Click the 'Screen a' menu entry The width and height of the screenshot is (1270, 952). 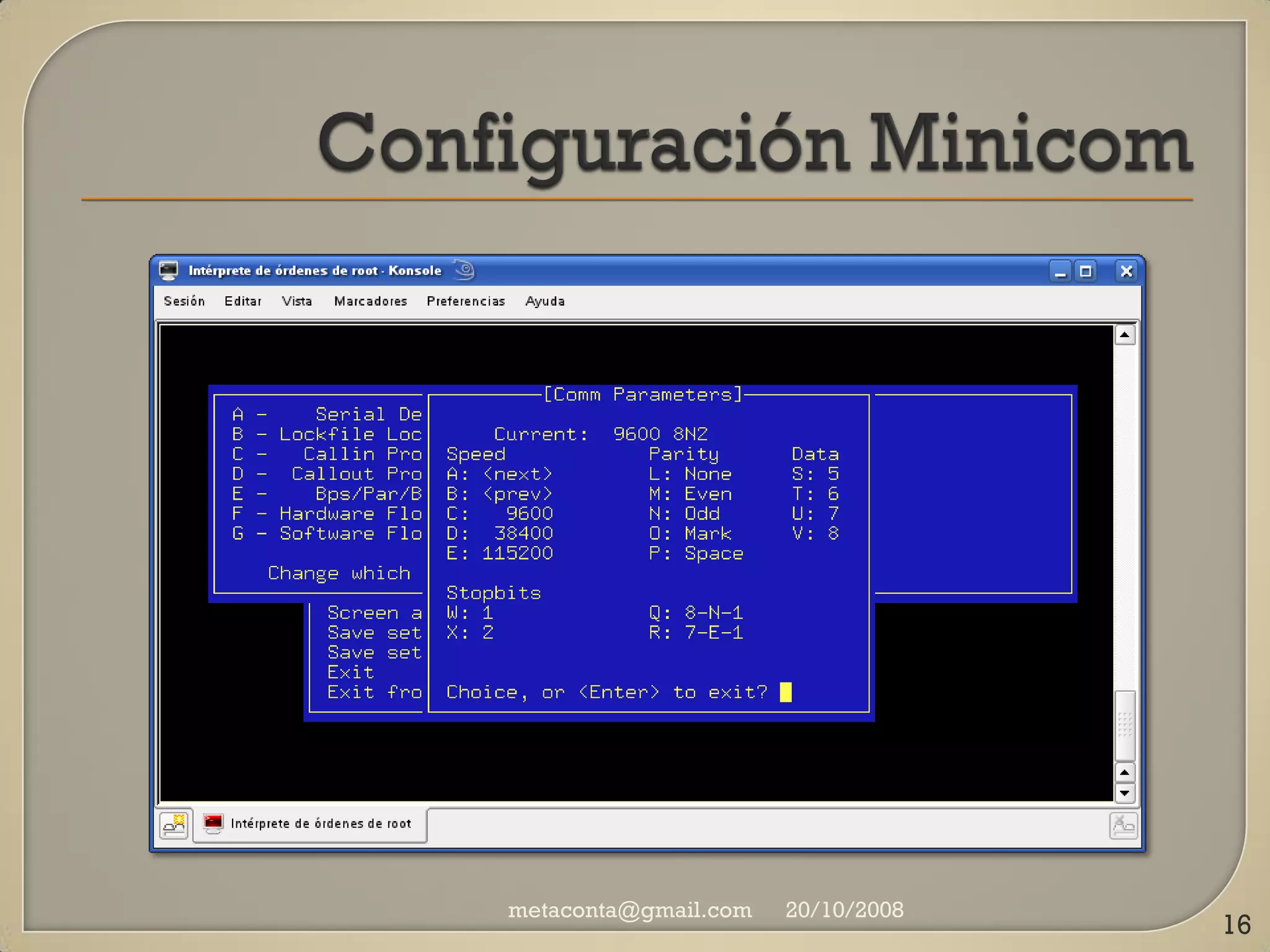pyautogui.click(x=375, y=613)
